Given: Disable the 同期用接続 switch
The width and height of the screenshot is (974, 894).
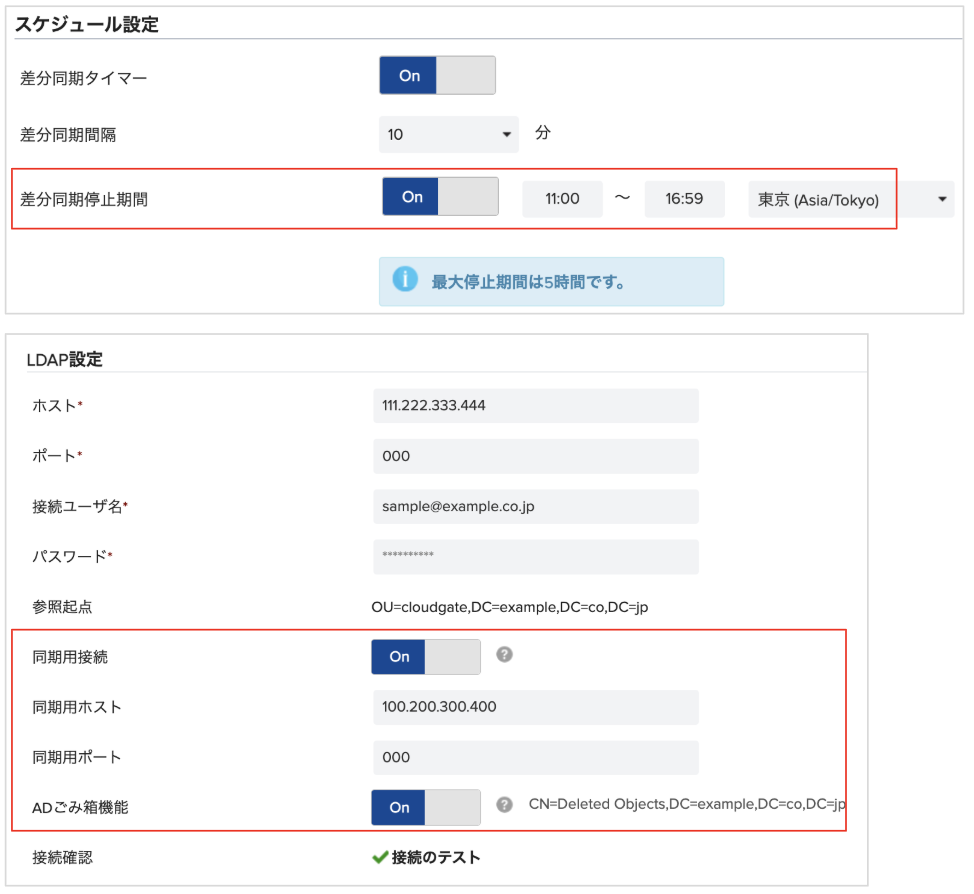Looking at the screenshot, I should pos(426,657).
